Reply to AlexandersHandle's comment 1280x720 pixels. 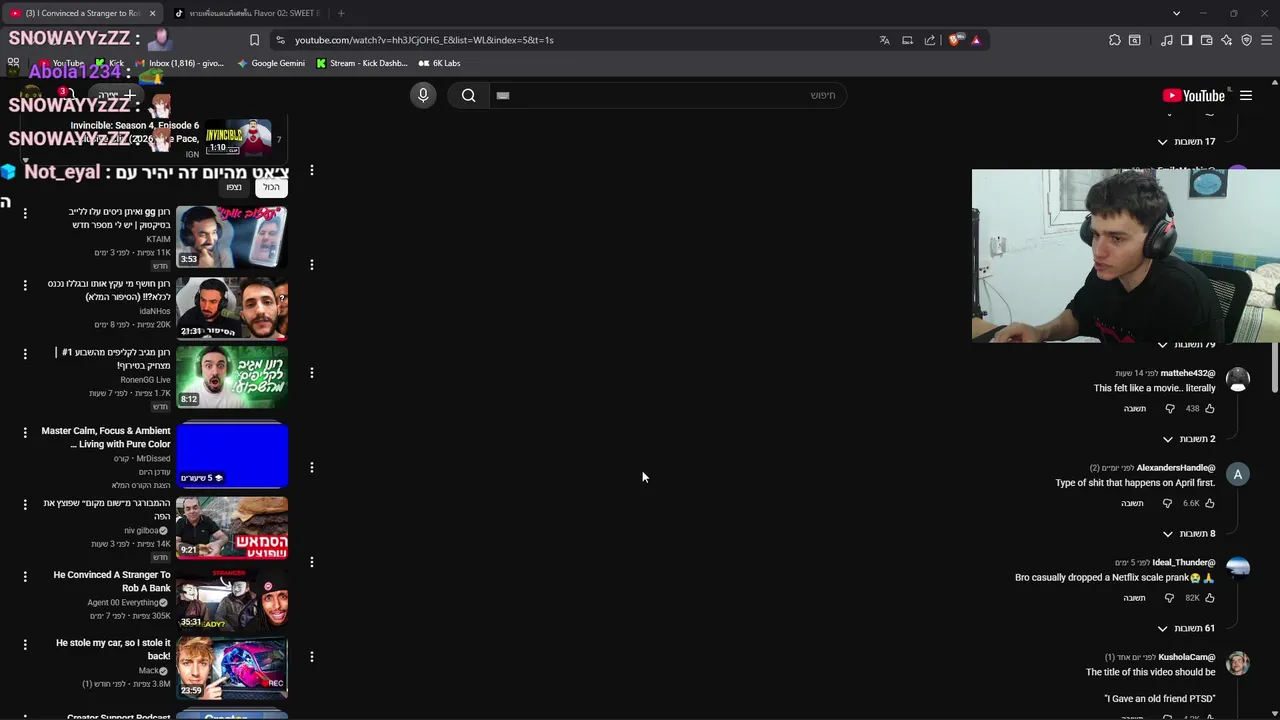pyautogui.click(x=1132, y=503)
